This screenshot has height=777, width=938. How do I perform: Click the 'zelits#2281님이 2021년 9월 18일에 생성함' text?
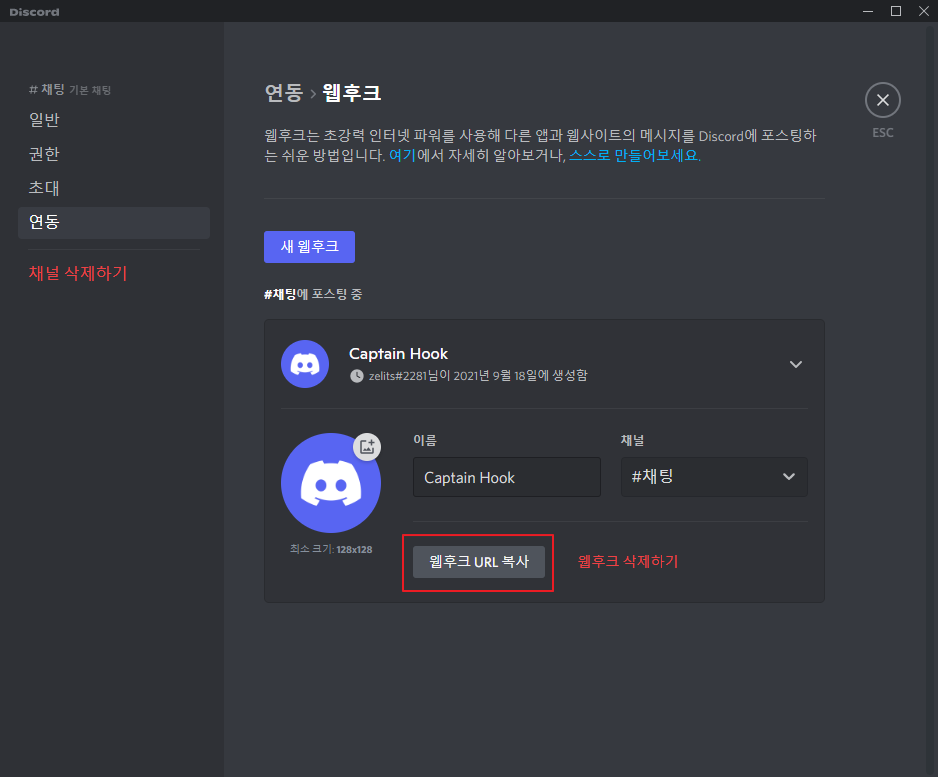[478, 376]
